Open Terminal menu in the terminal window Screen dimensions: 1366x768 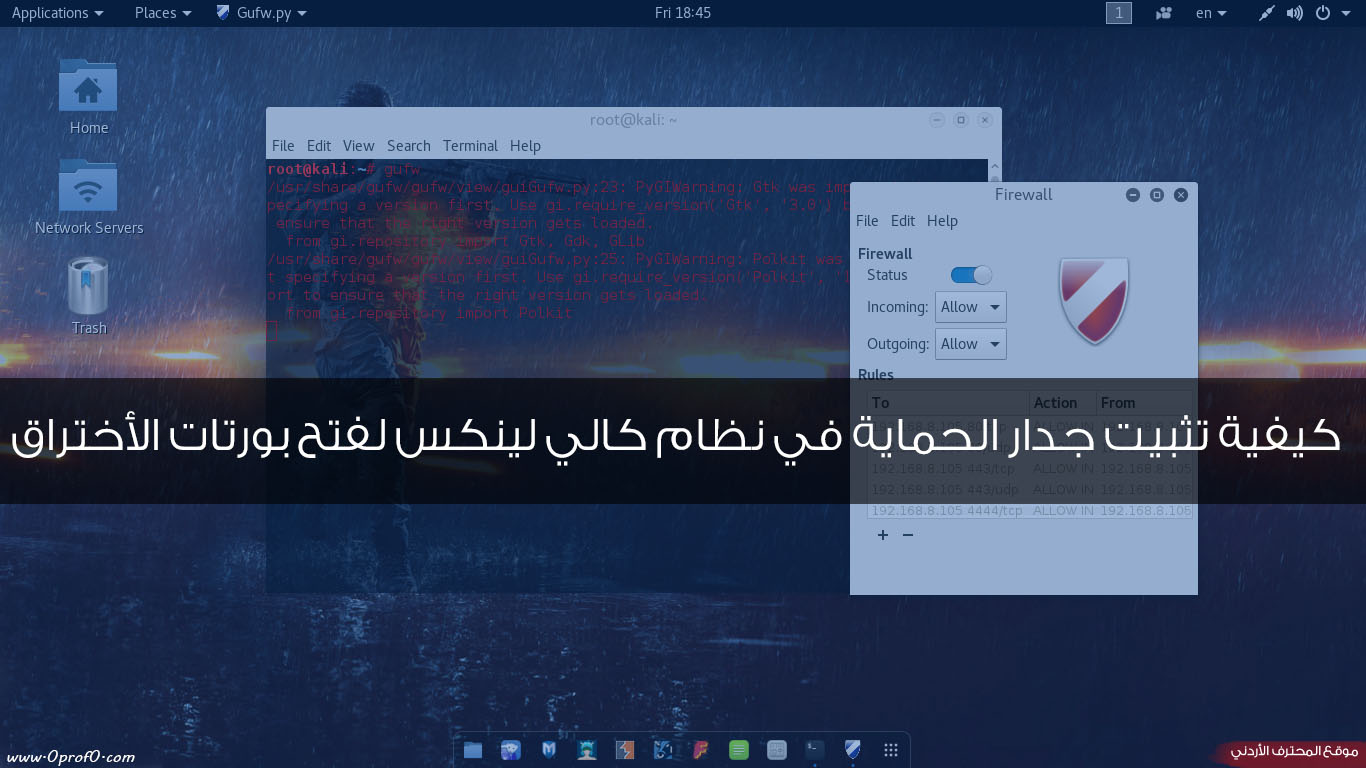pos(470,146)
